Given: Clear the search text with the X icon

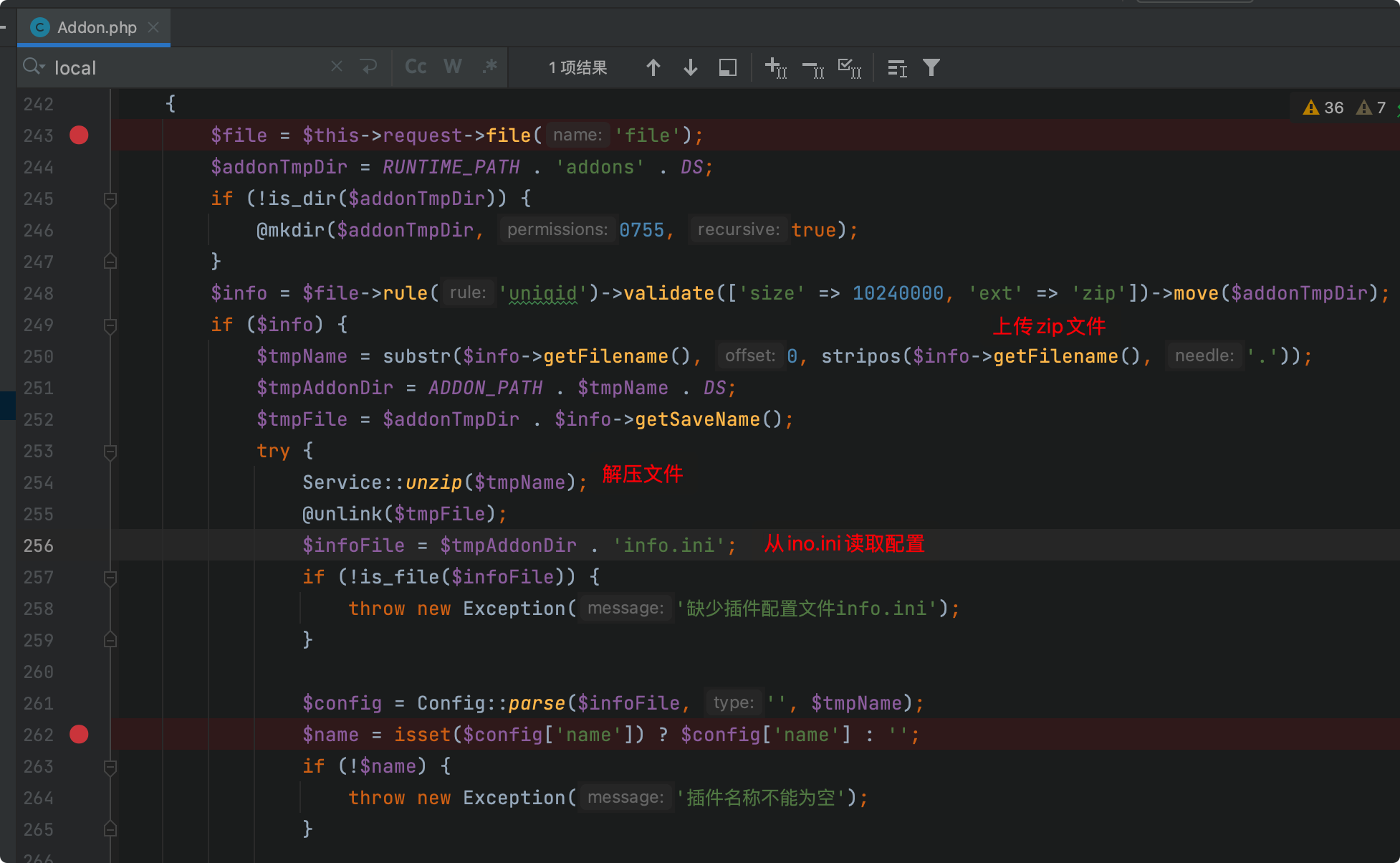Looking at the screenshot, I should click(x=337, y=67).
